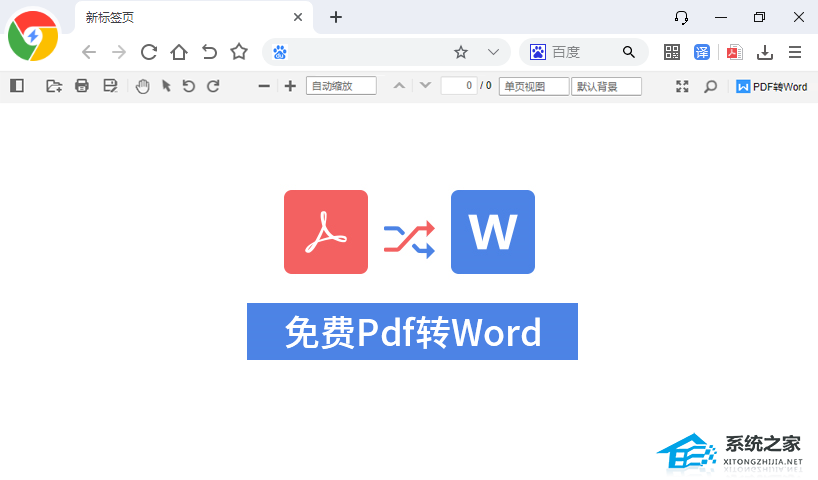This screenshot has width=818, height=480.
Task: Click the print icon
Action: point(82,86)
